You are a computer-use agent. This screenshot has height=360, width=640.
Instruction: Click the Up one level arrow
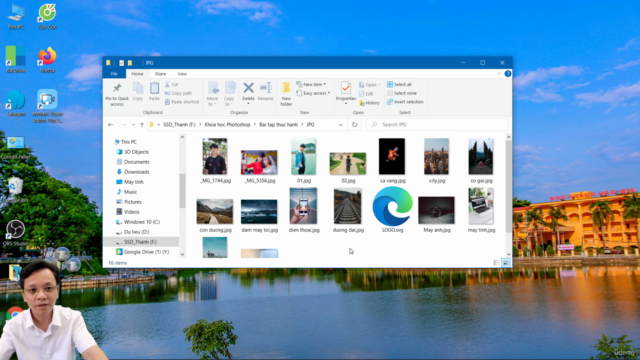142,124
